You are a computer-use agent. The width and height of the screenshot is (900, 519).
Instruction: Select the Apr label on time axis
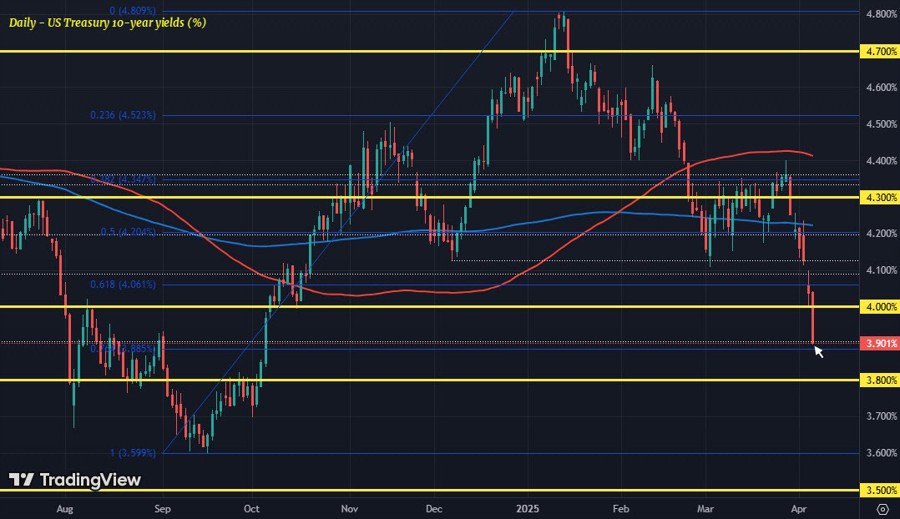point(799,508)
